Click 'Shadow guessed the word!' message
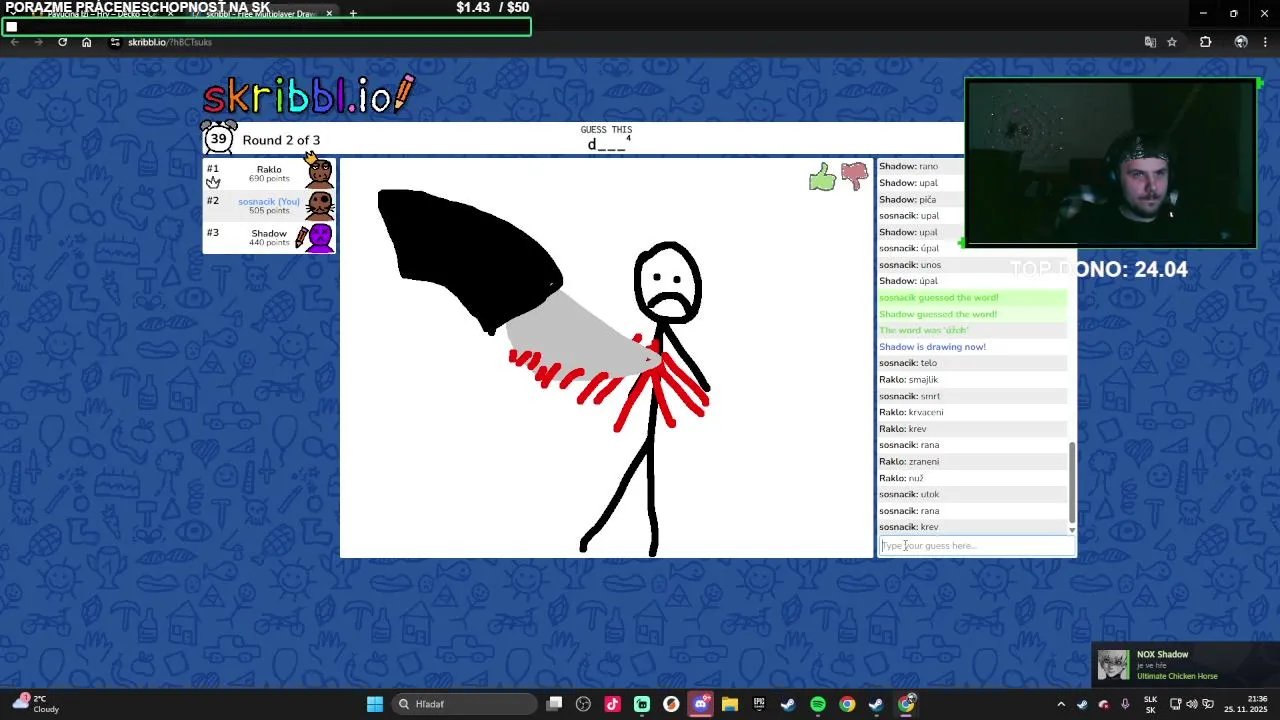The width and height of the screenshot is (1280, 720). (x=938, y=314)
